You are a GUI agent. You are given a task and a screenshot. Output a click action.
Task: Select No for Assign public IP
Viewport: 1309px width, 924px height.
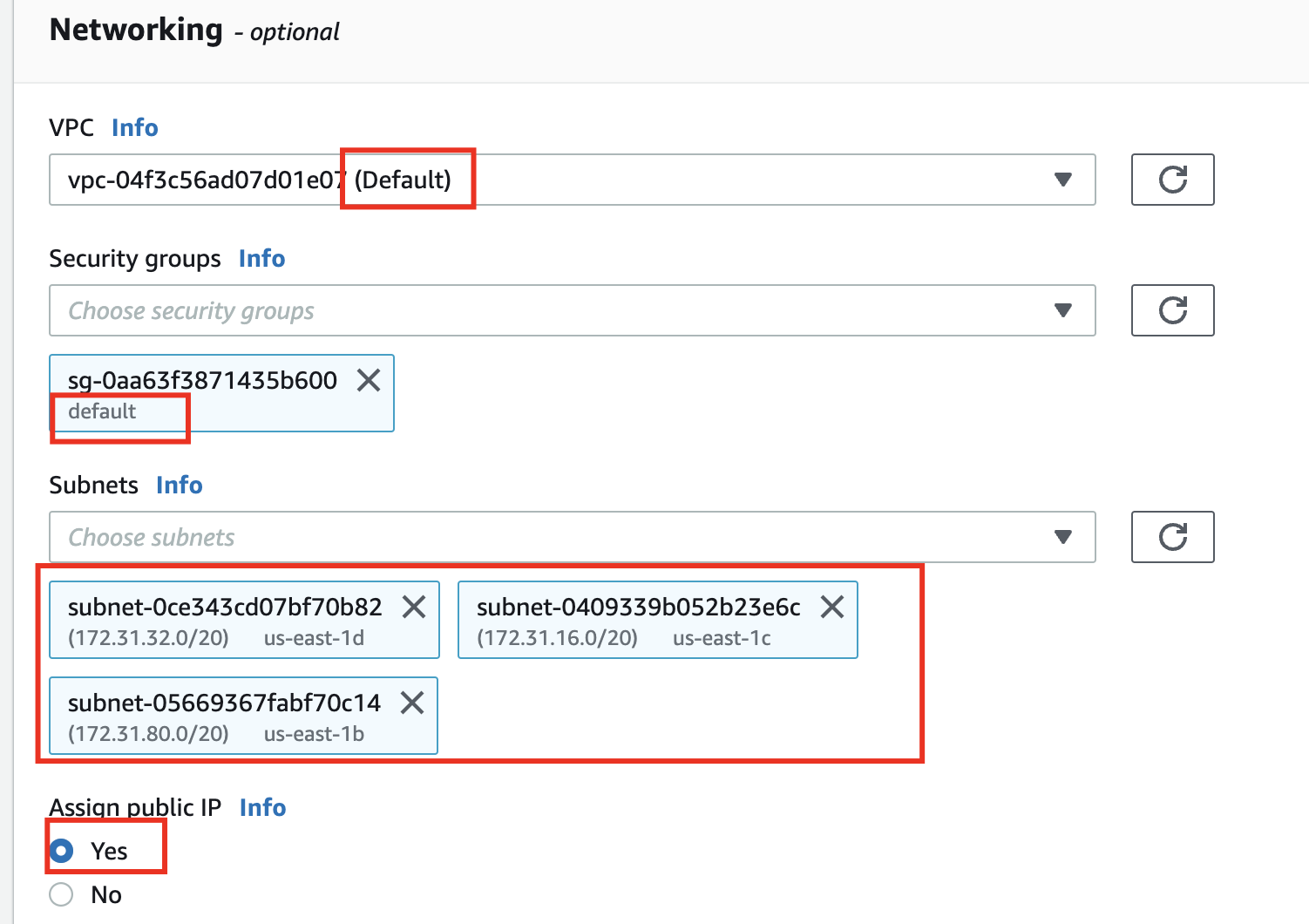point(62,894)
